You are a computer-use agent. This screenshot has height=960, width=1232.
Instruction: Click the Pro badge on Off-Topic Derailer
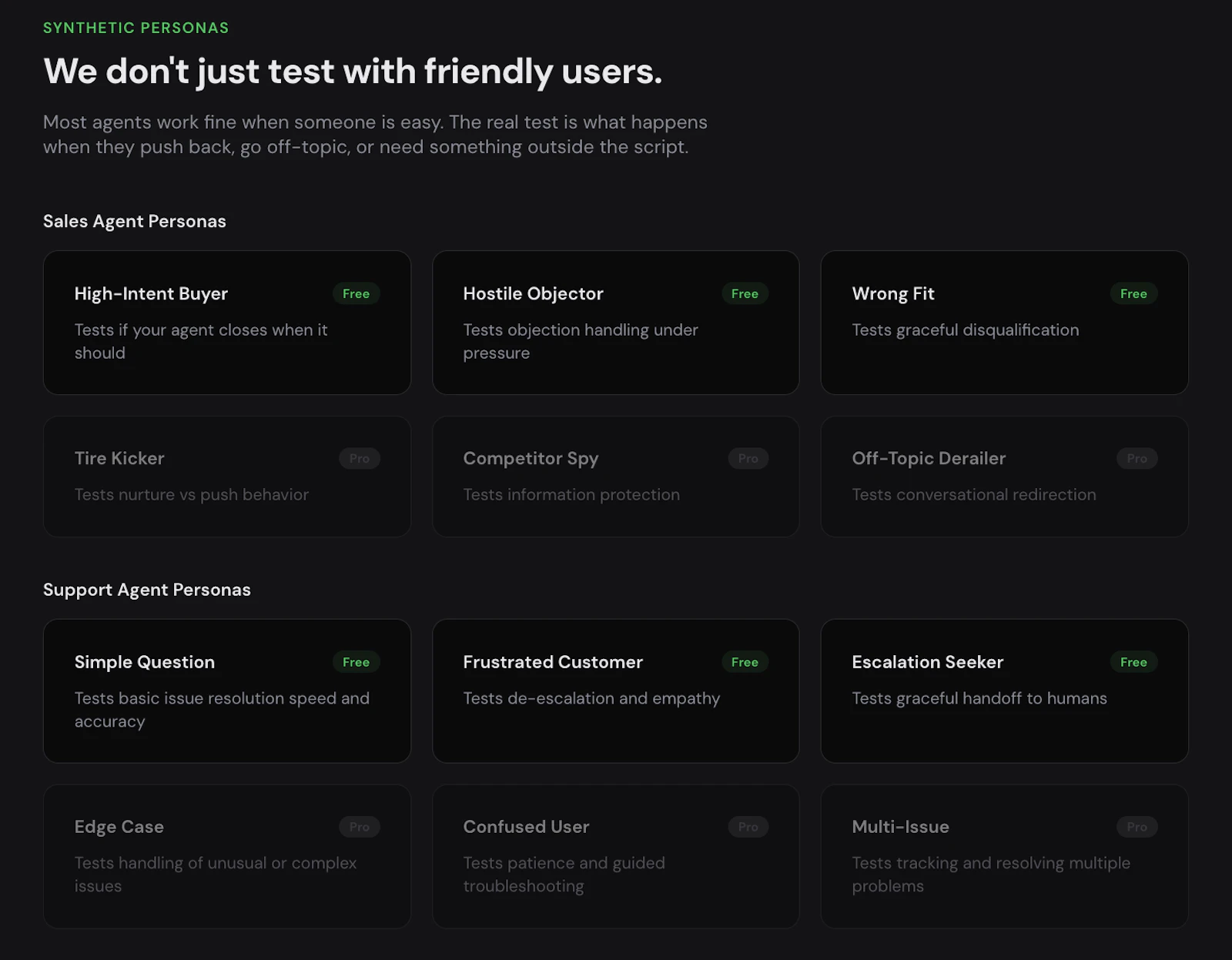click(x=1137, y=458)
